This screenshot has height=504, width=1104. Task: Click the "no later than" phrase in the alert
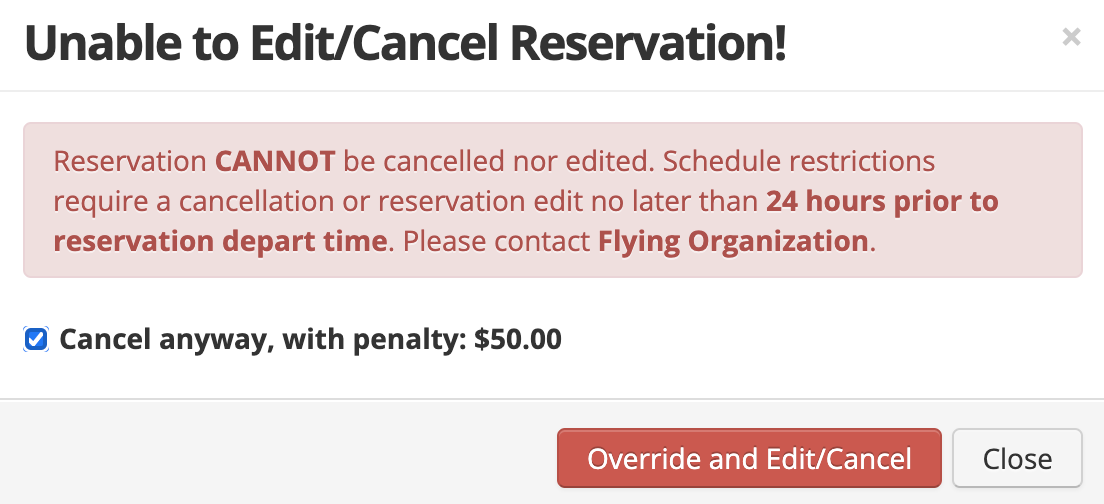675,202
